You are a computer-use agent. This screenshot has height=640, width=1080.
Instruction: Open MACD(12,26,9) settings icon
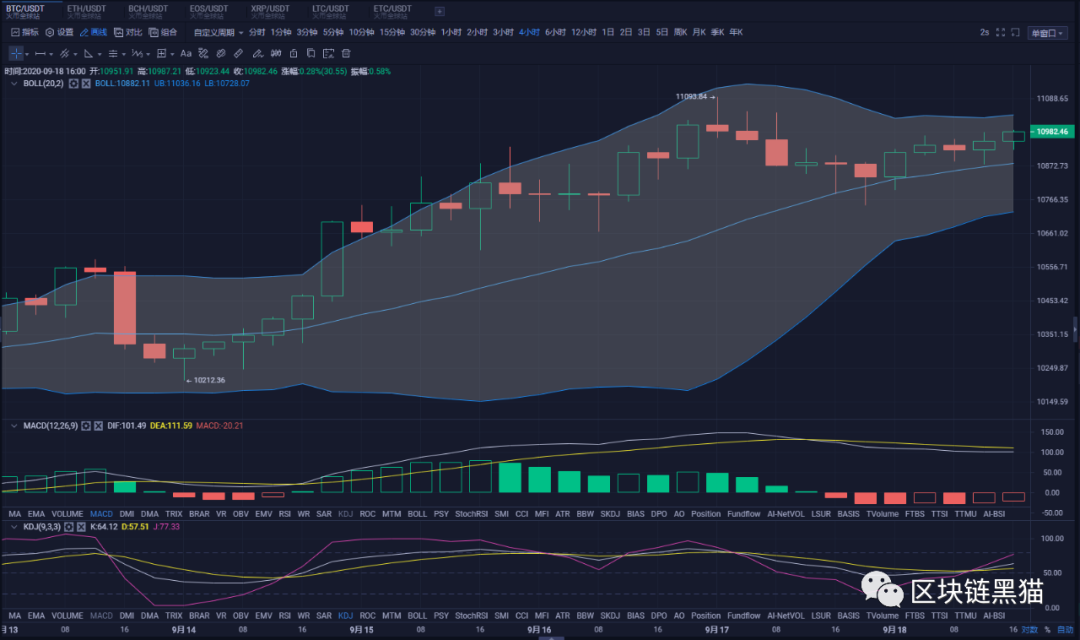[86, 426]
